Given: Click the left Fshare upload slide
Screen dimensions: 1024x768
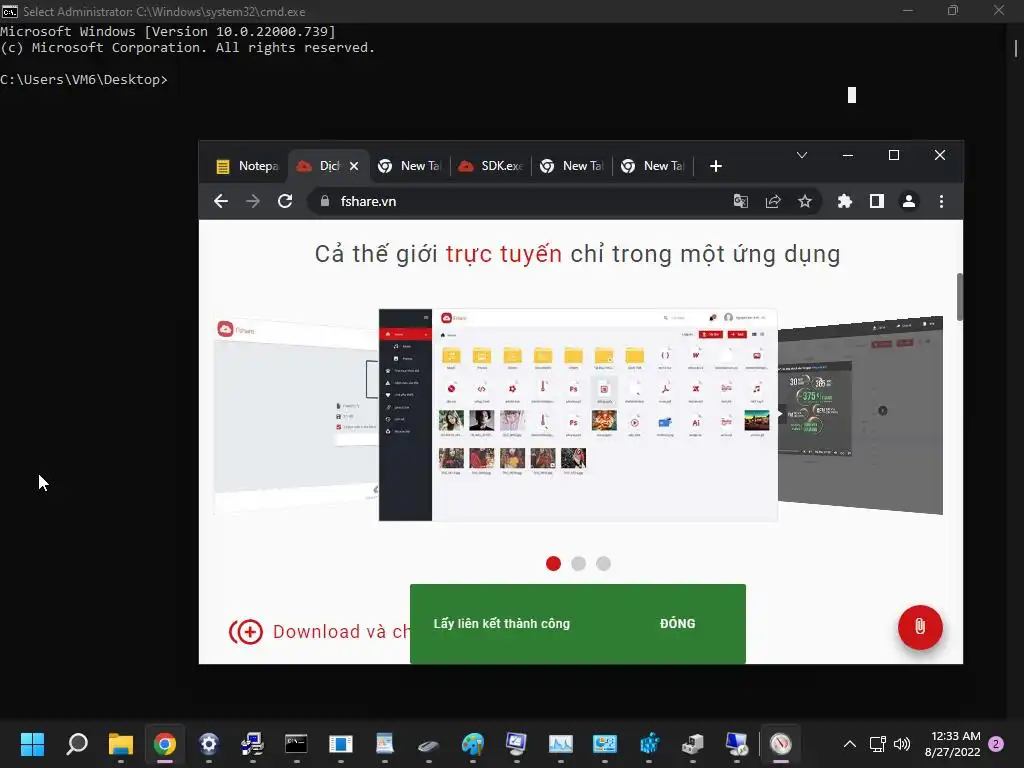Looking at the screenshot, I should coord(296,415).
